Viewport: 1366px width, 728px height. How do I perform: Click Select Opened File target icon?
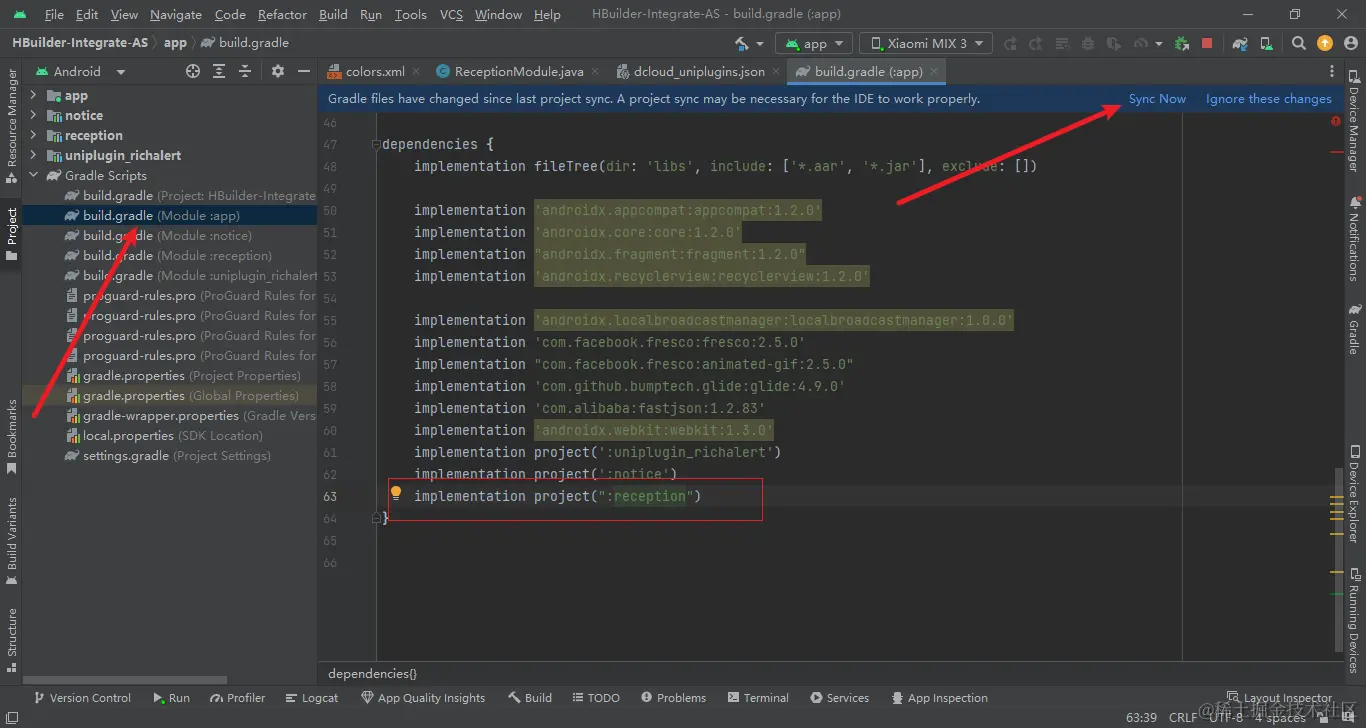193,71
